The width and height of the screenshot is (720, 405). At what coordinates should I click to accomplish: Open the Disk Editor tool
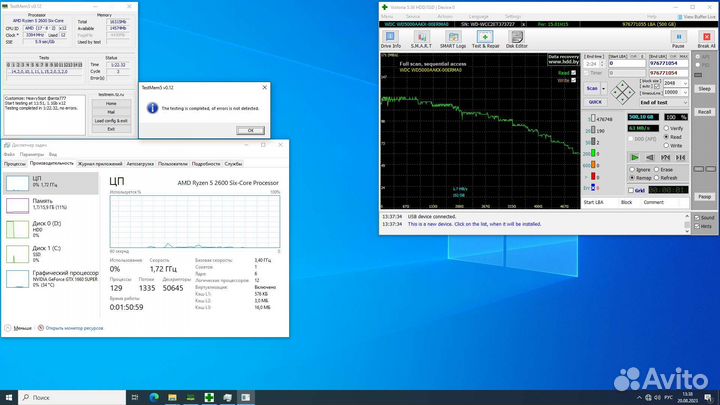(x=517, y=39)
